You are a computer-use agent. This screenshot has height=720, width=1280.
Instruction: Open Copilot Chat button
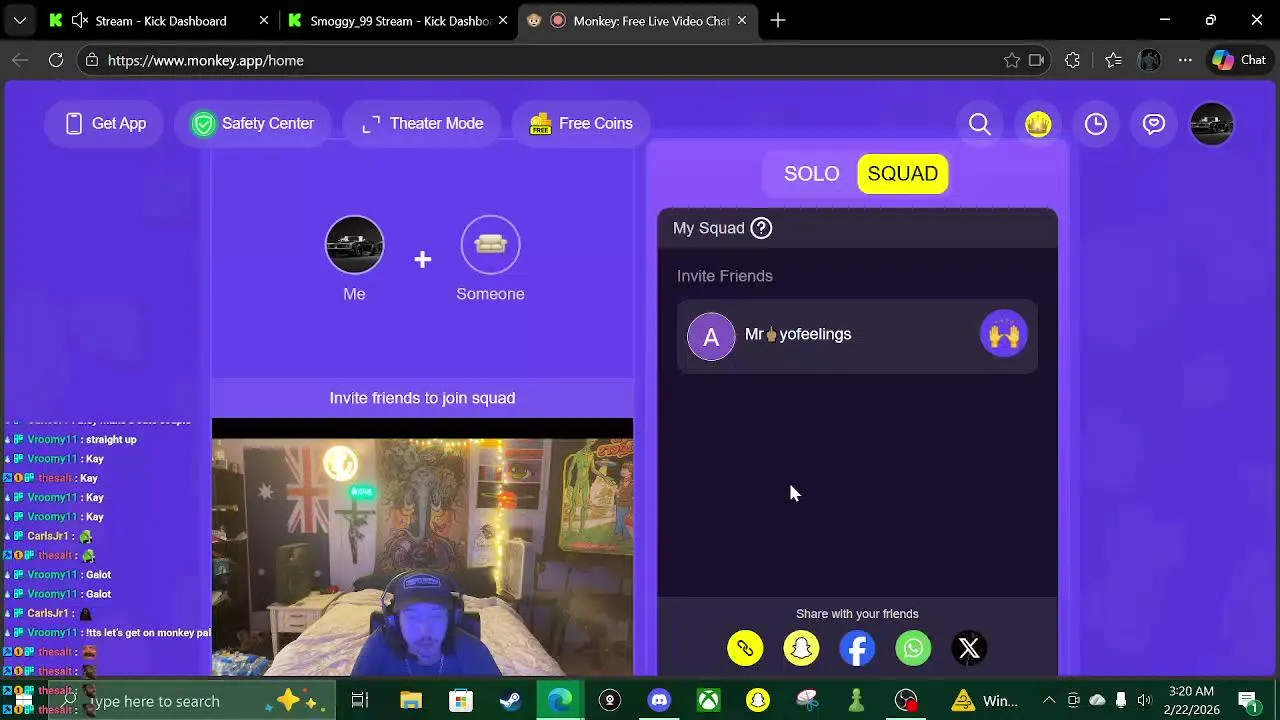coord(1239,61)
